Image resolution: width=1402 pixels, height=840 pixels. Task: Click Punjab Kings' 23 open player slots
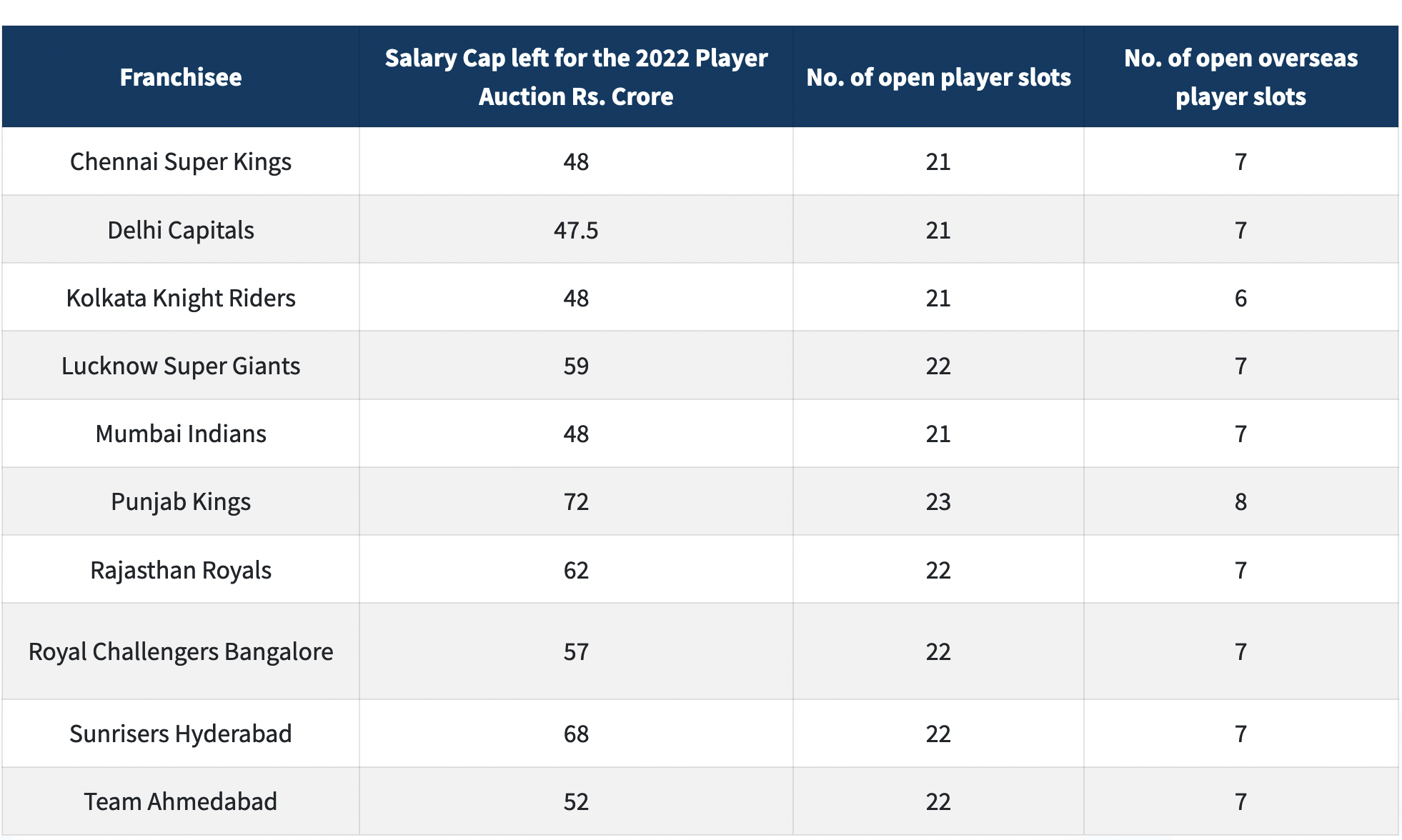(938, 501)
